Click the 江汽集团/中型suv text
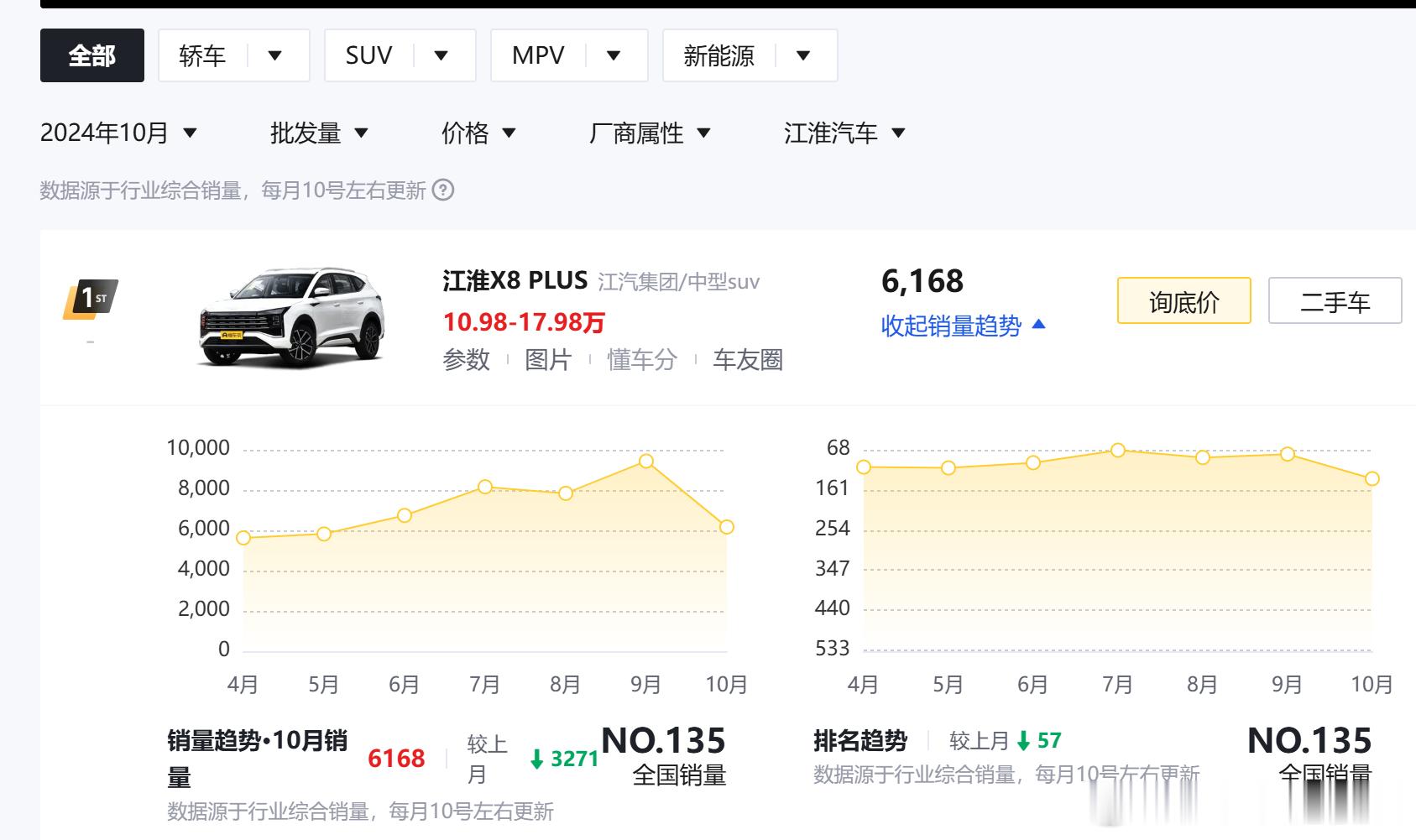This screenshot has height=840, width=1416. click(678, 282)
